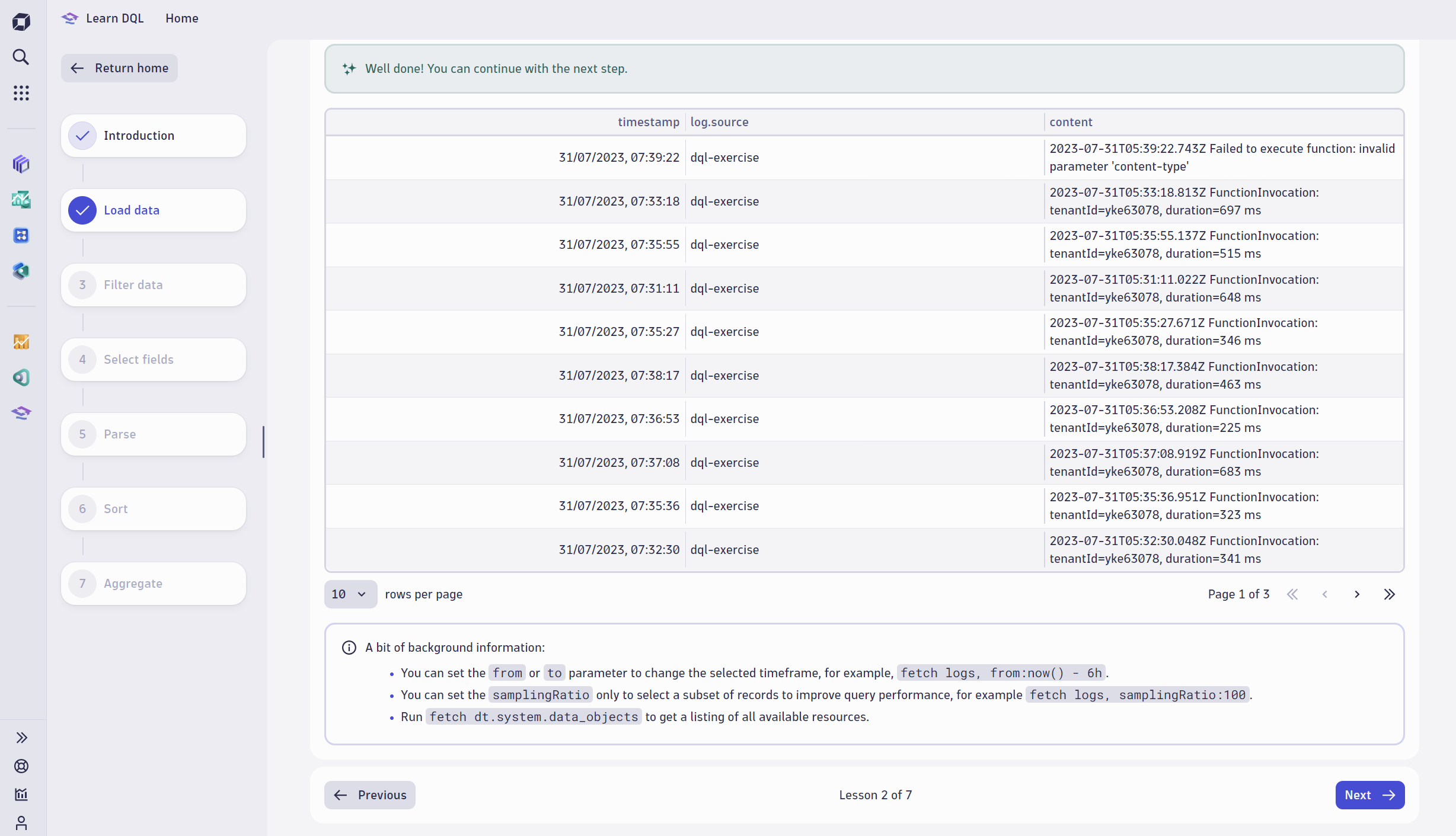Click Learn DQL title in header
This screenshot has width=1456, height=836.
115,18
